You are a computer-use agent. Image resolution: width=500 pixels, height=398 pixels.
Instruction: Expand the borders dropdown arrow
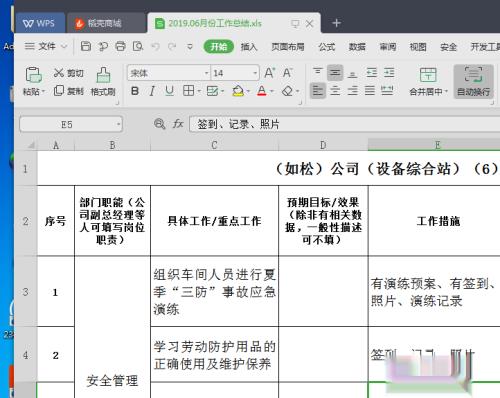pos(199,91)
